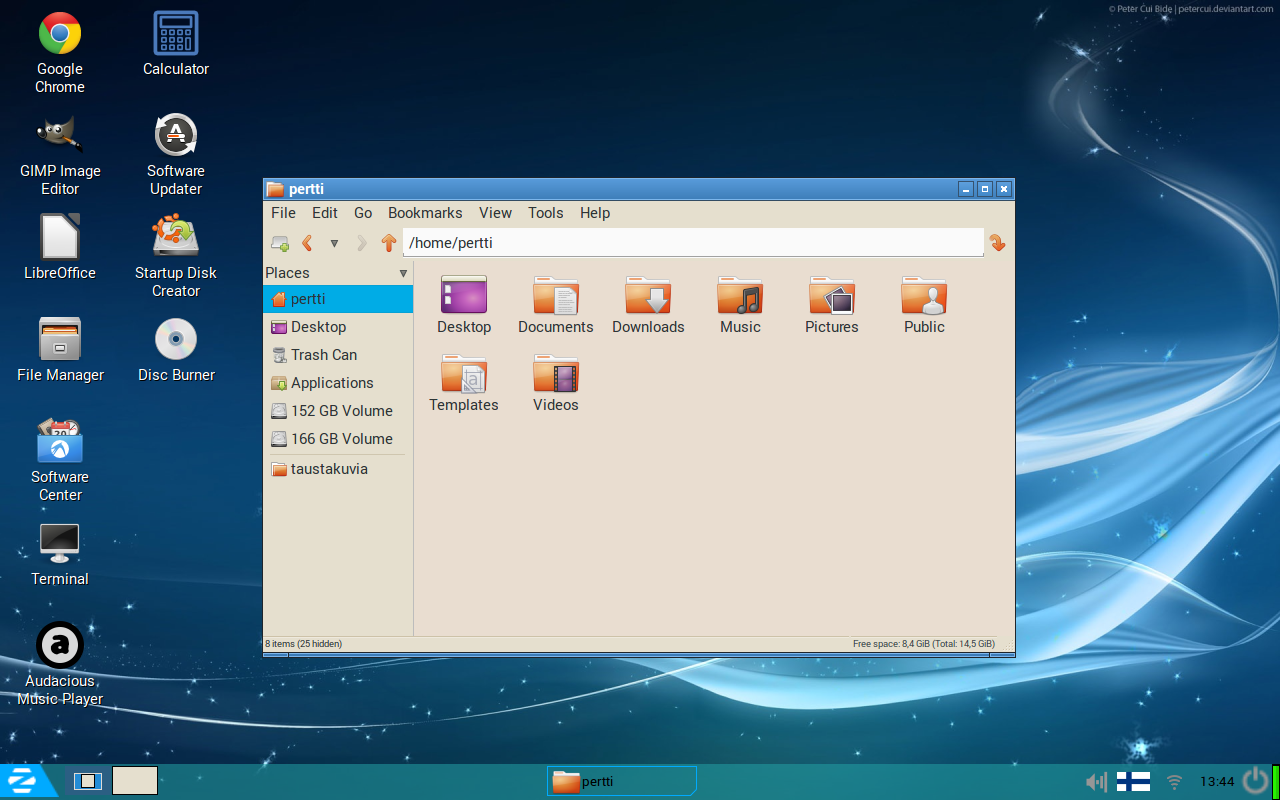The image size is (1280, 800).
Task: Open taustakuvia bookmark in sidebar
Action: 329,469
